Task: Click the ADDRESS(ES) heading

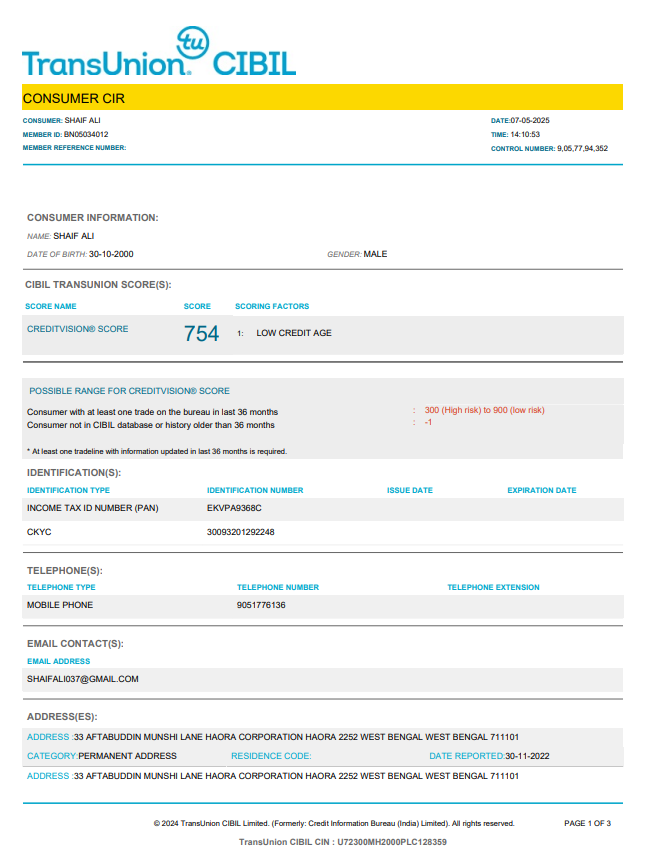Action: point(62,717)
